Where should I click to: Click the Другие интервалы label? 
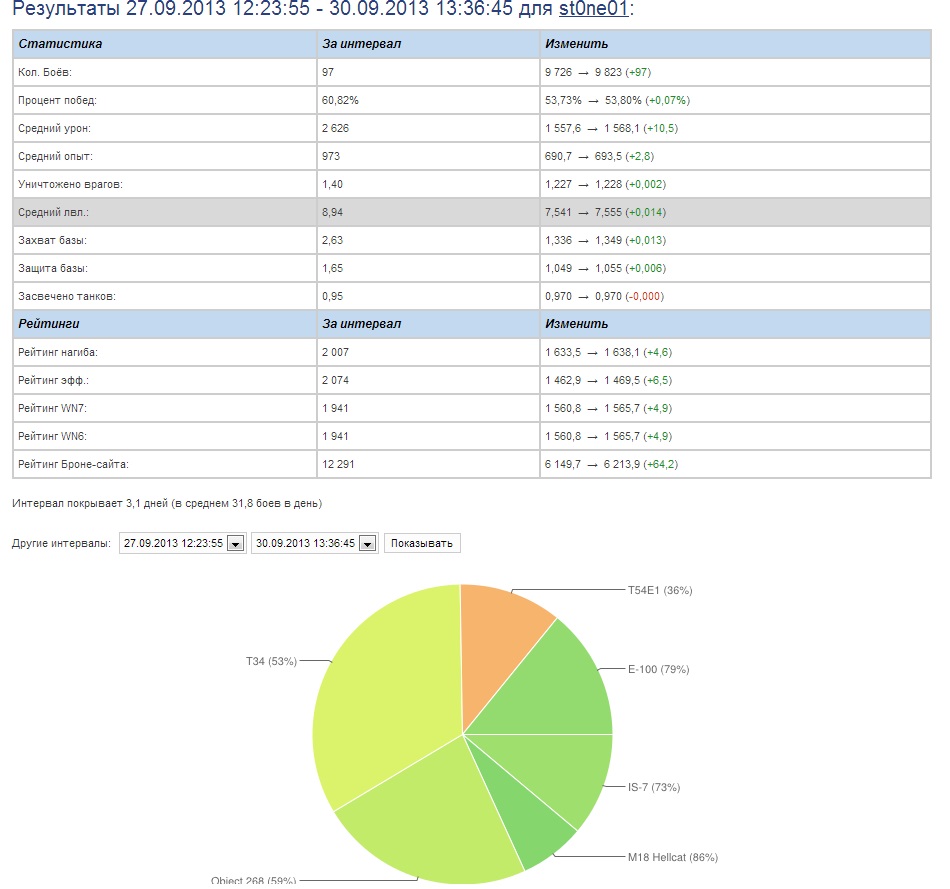coord(61,543)
